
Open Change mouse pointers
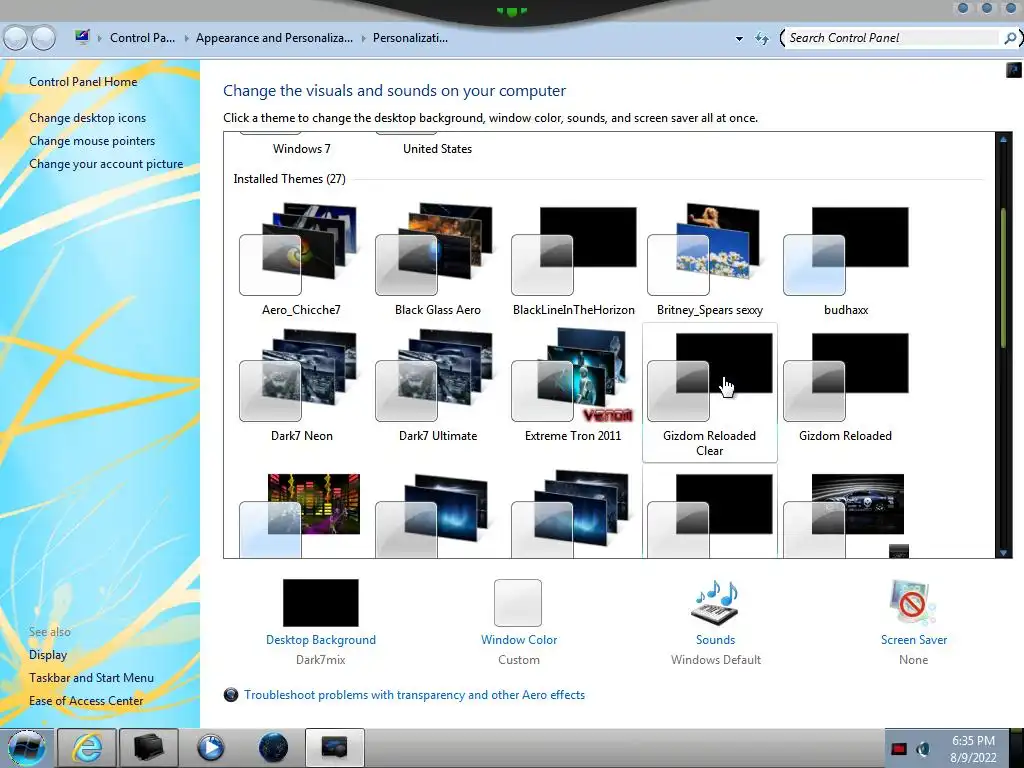92,140
